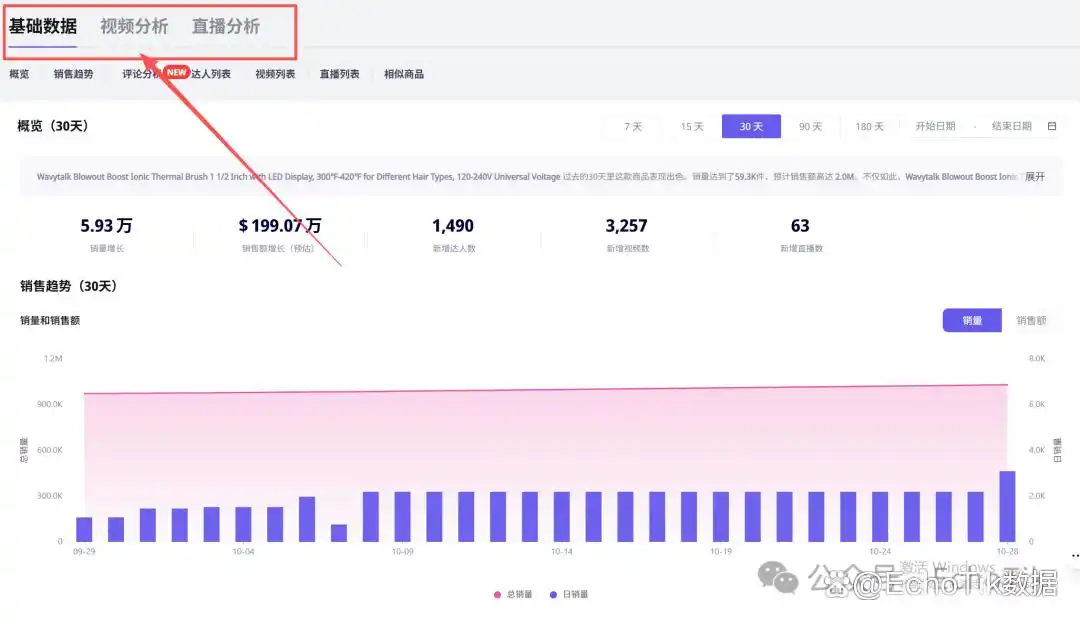1080x622 pixels.
Task: Jump to 相似商品 section
Action: point(404,74)
